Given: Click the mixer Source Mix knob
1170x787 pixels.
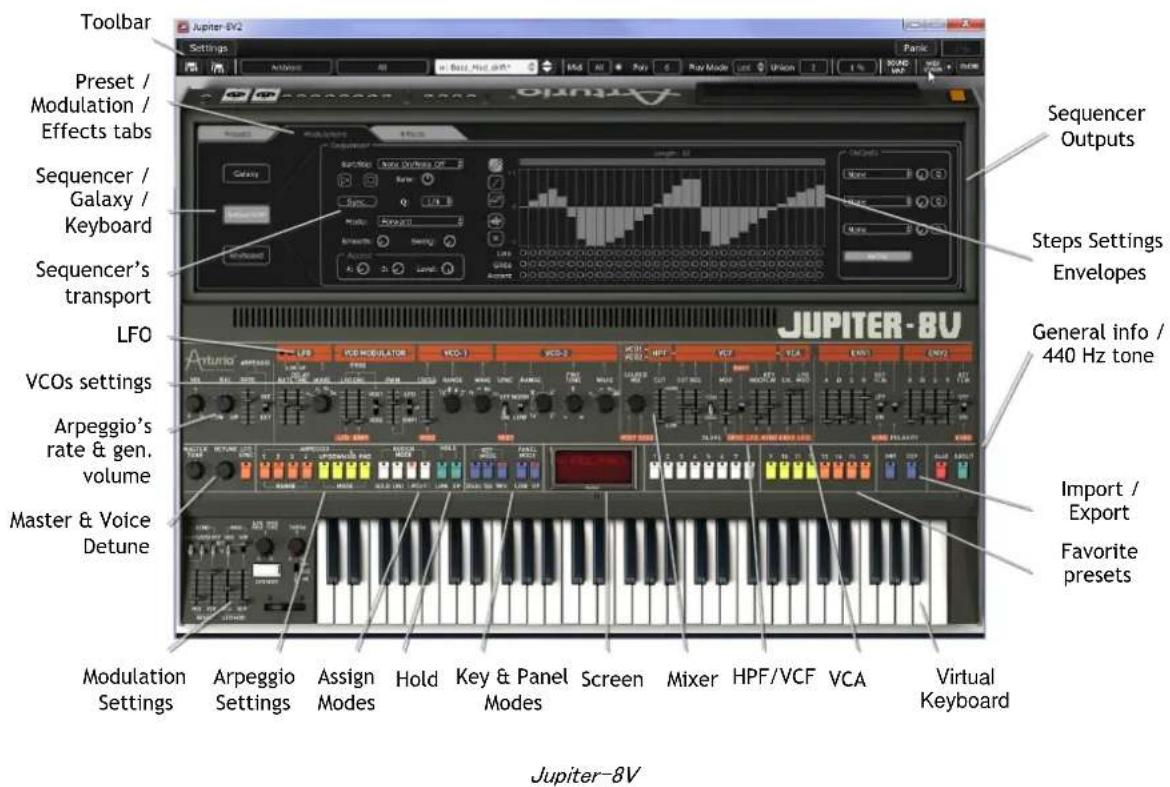Looking at the screenshot, I should [x=636, y=404].
